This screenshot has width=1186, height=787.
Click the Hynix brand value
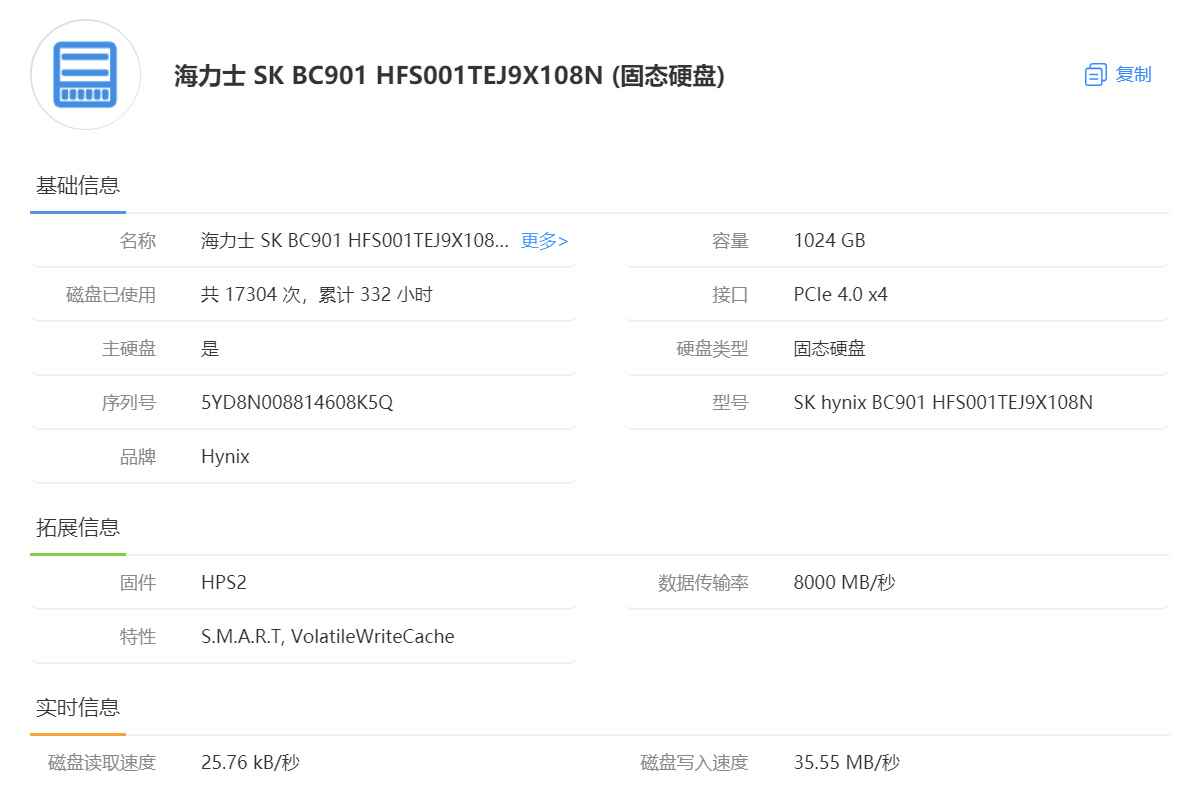point(225,457)
